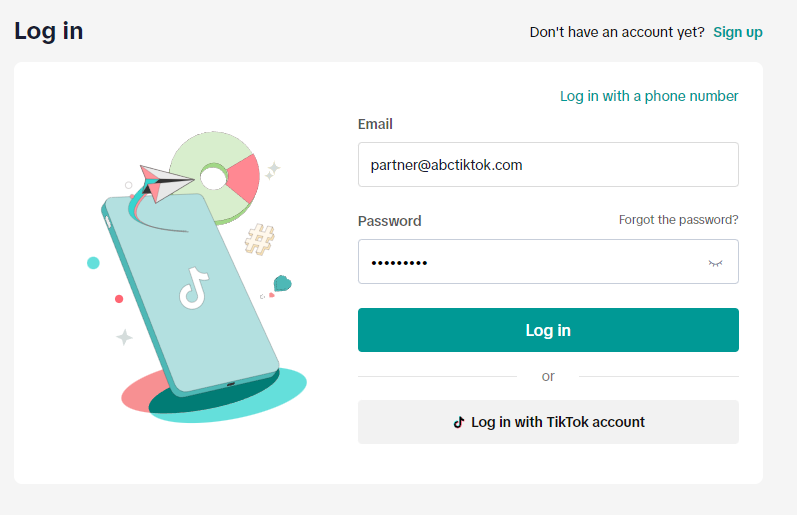
Task: Click the Log in page heading
Action: click(49, 31)
